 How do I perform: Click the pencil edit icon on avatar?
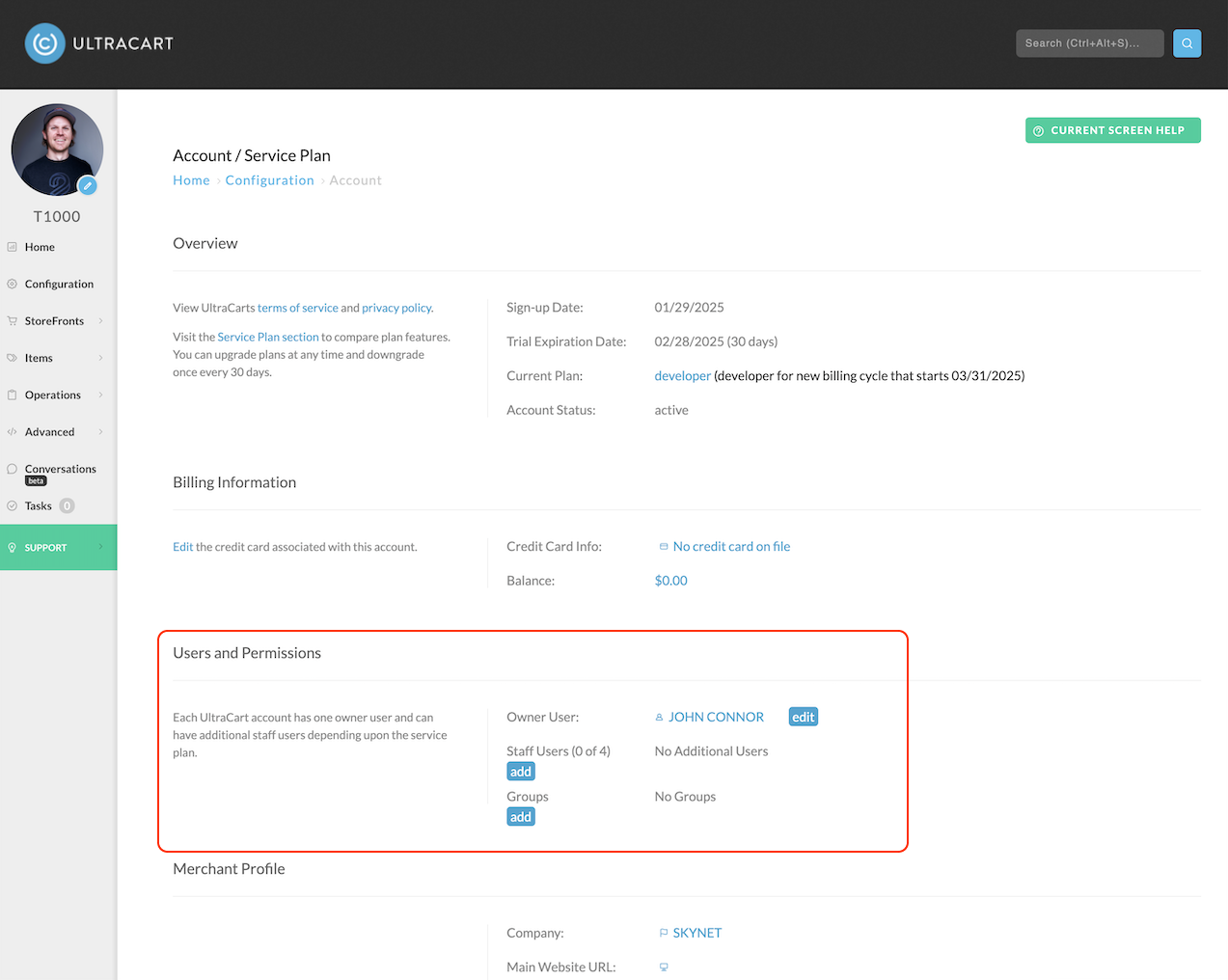[x=88, y=185]
